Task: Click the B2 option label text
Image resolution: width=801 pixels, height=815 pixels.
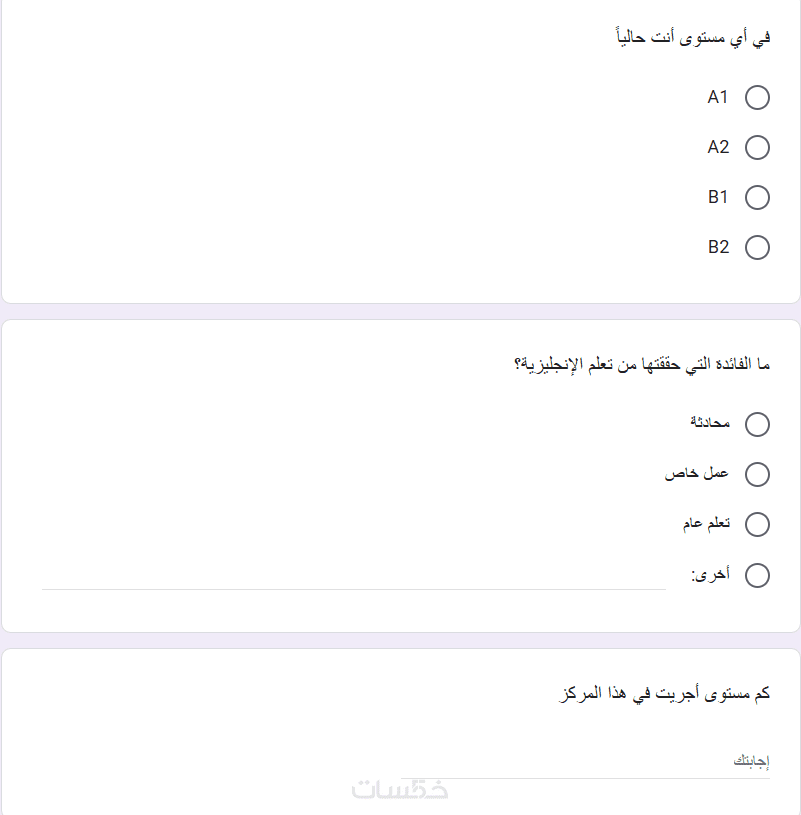Action: [x=718, y=247]
